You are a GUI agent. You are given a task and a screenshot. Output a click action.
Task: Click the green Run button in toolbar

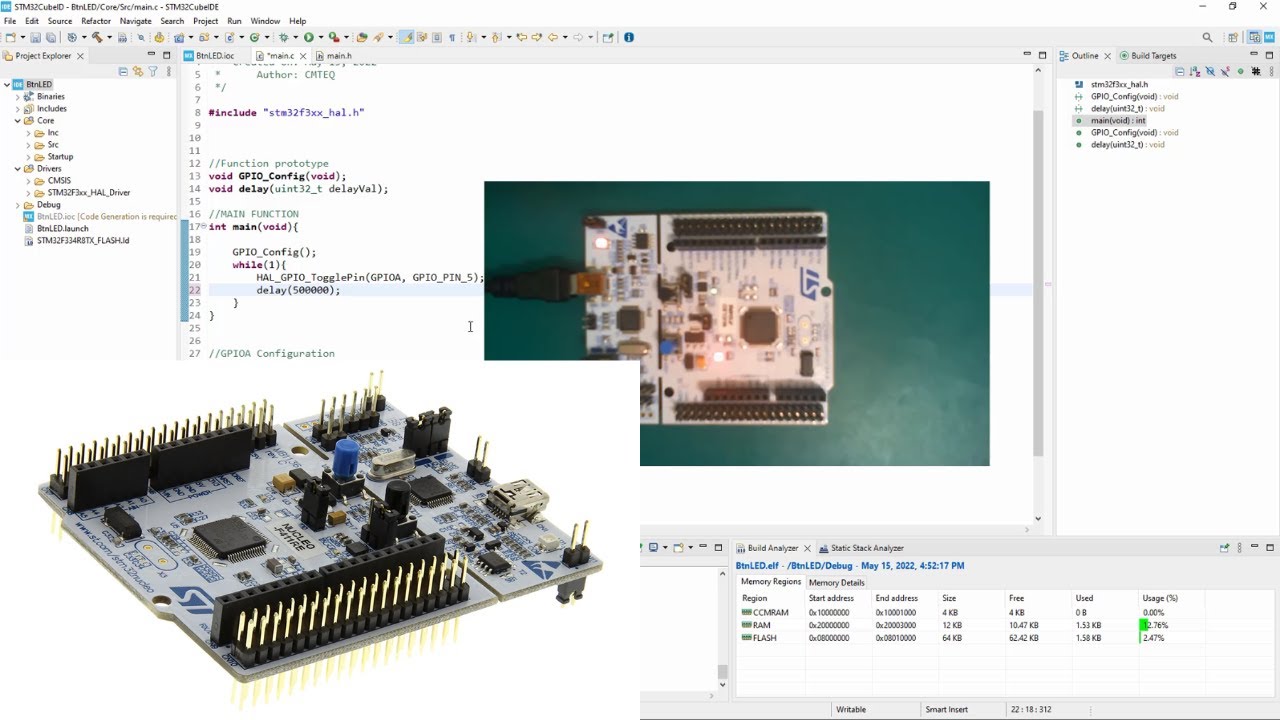point(309,38)
